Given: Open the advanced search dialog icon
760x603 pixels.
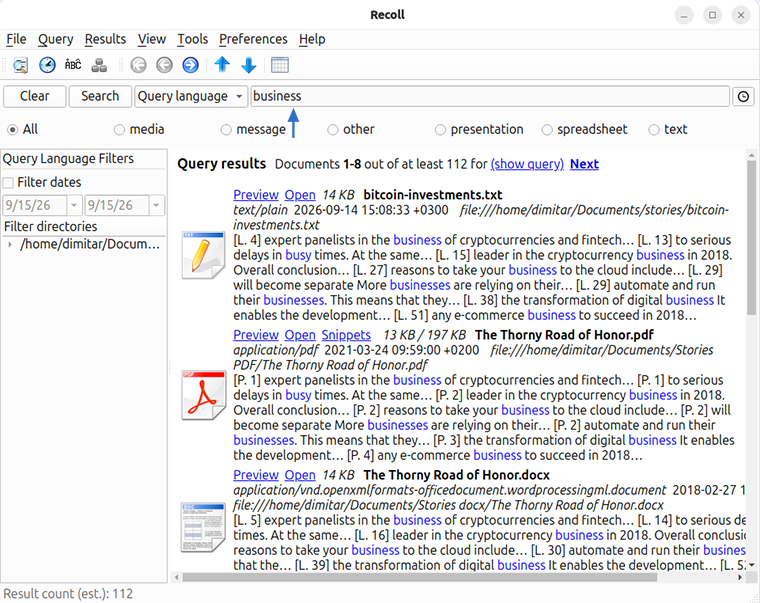Looking at the screenshot, I should coord(20,65).
